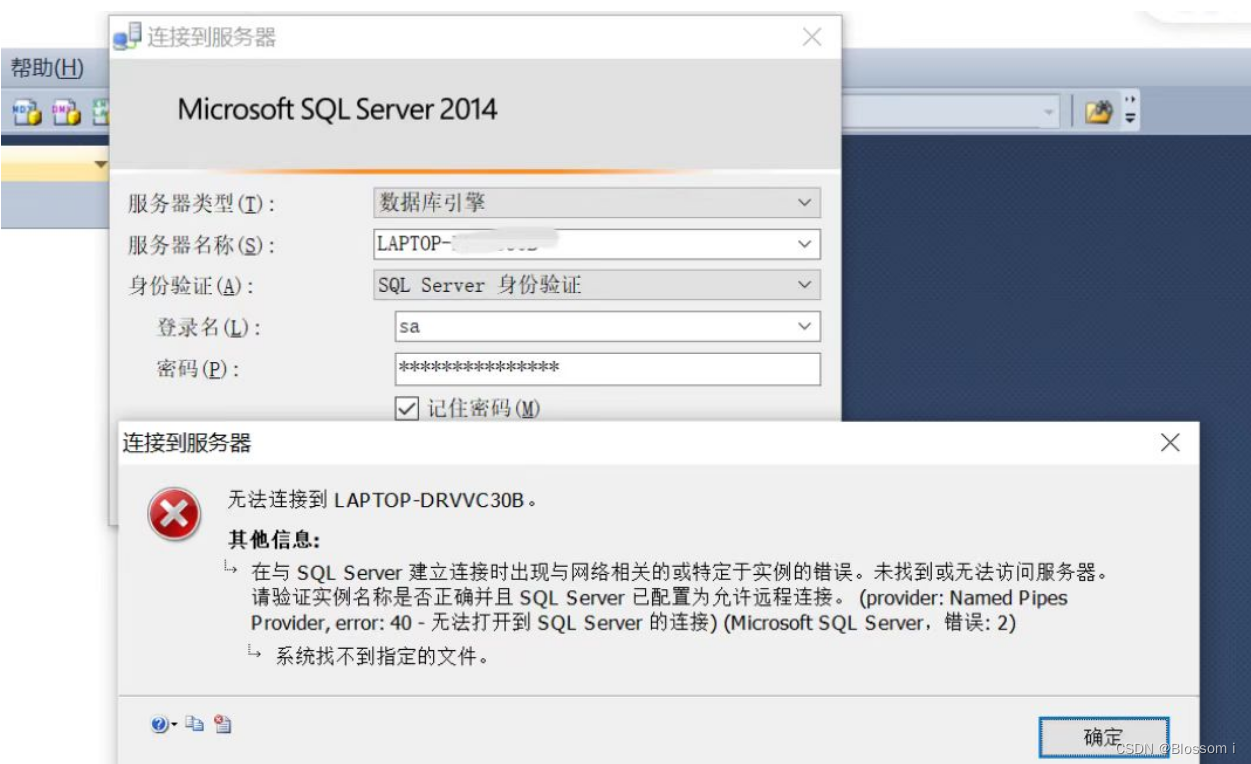Screen dimensions: 1251x764
Task: Expand the 服务器名称 combo box
Action: tap(804, 244)
